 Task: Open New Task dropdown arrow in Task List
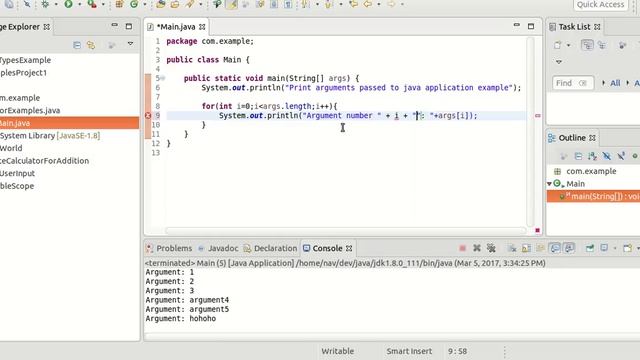tap(568, 45)
